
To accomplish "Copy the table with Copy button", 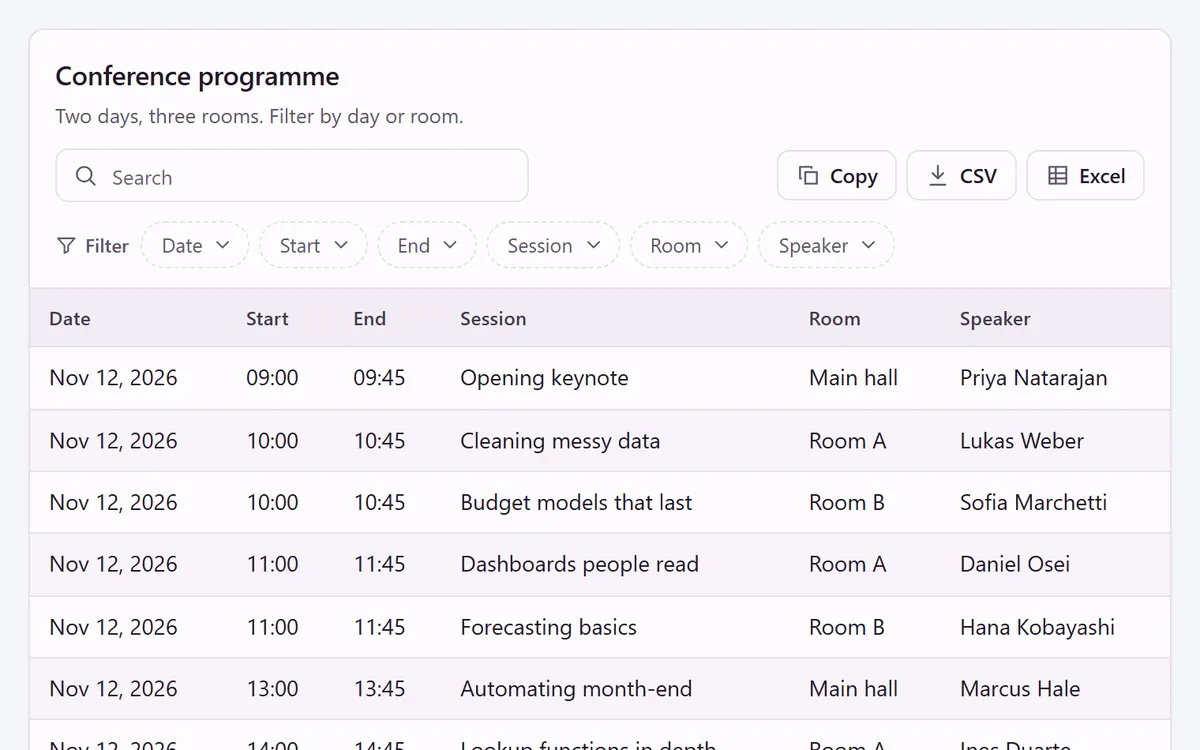I will point(837,176).
